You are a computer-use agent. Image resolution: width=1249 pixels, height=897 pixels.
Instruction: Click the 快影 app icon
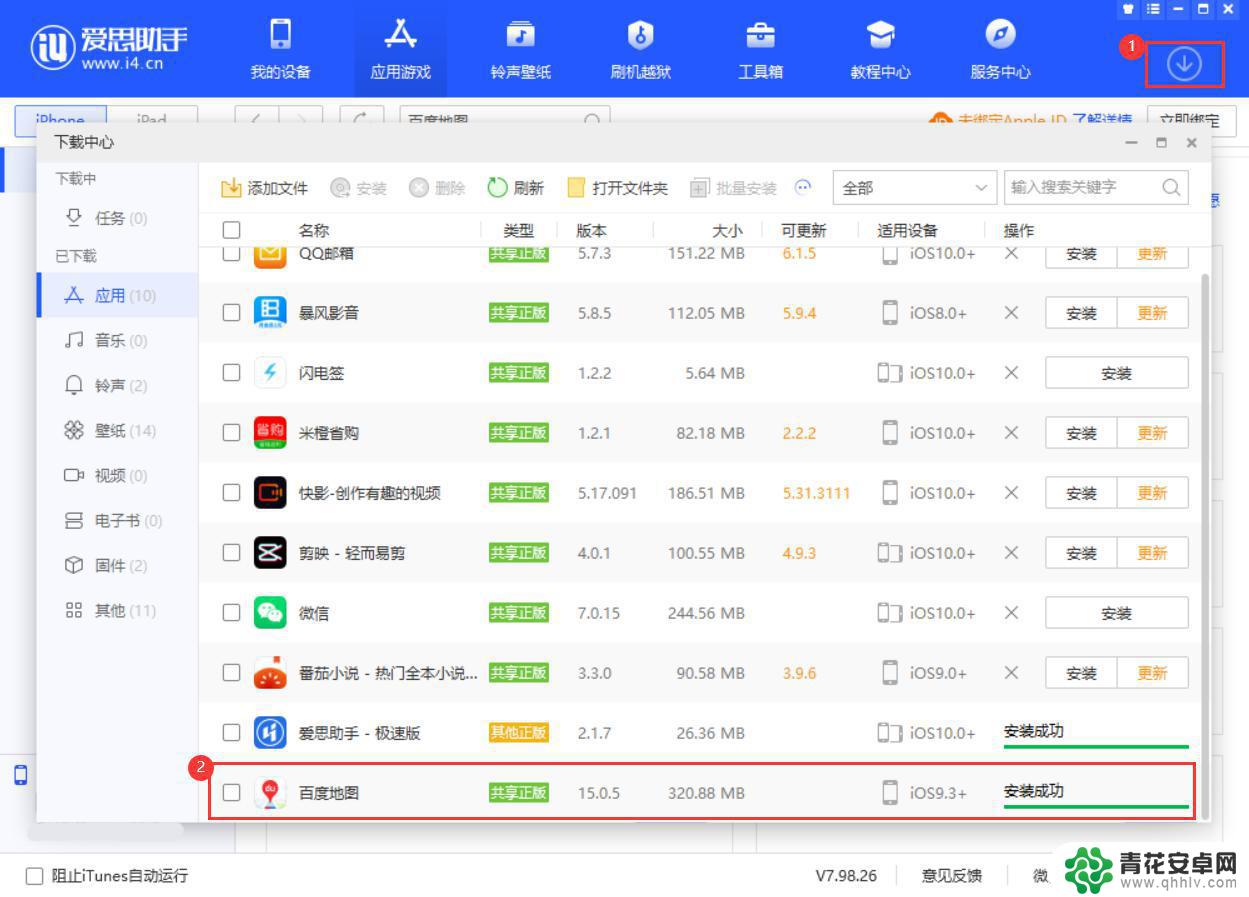click(x=270, y=493)
